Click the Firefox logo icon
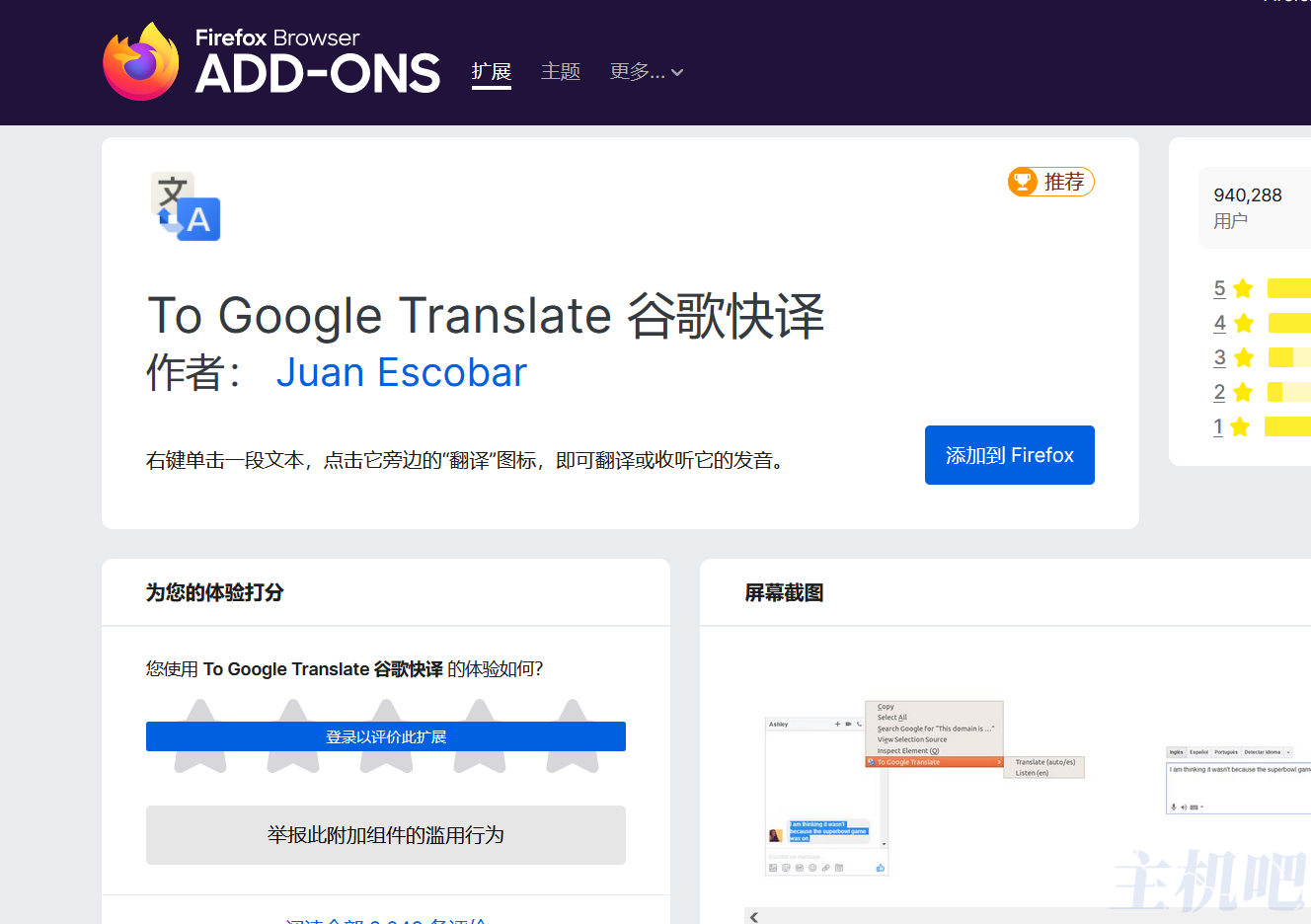Screen dimensions: 1311x924 (x=141, y=61)
